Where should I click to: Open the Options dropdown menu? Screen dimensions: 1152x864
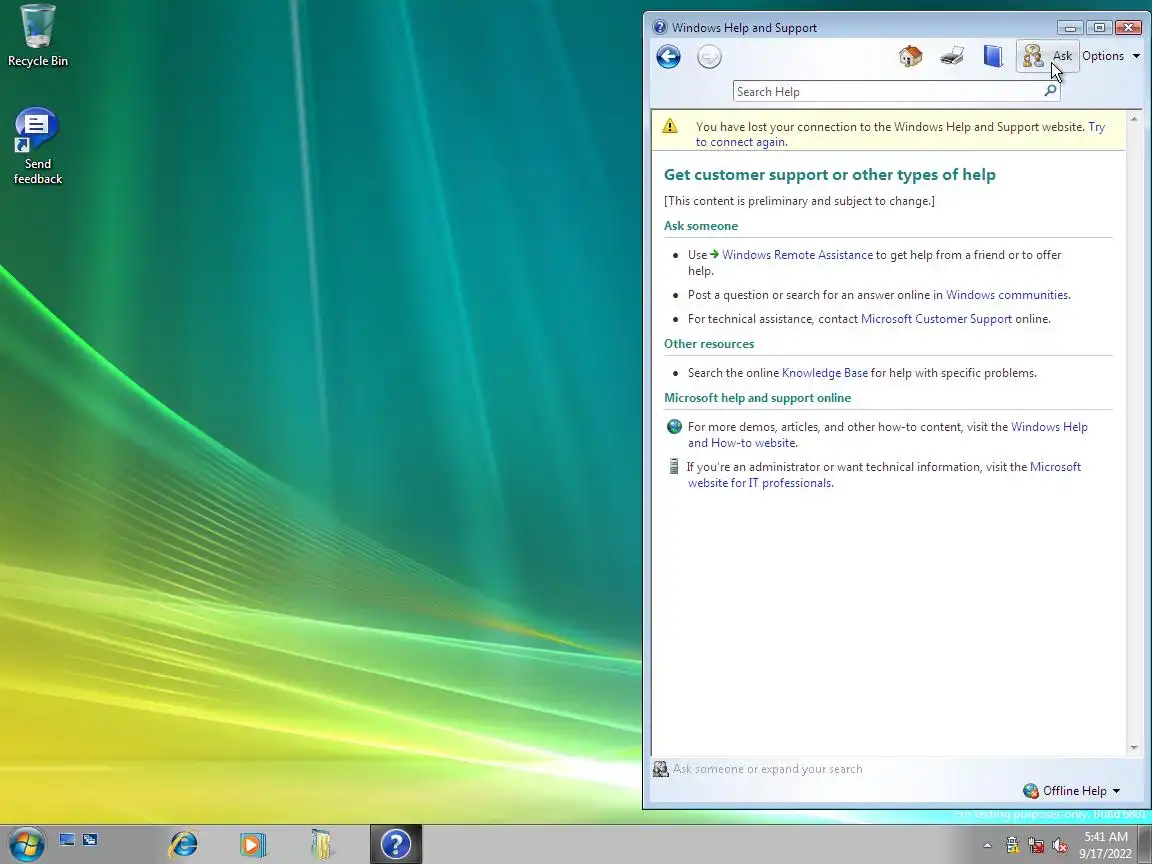pos(1111,56)
